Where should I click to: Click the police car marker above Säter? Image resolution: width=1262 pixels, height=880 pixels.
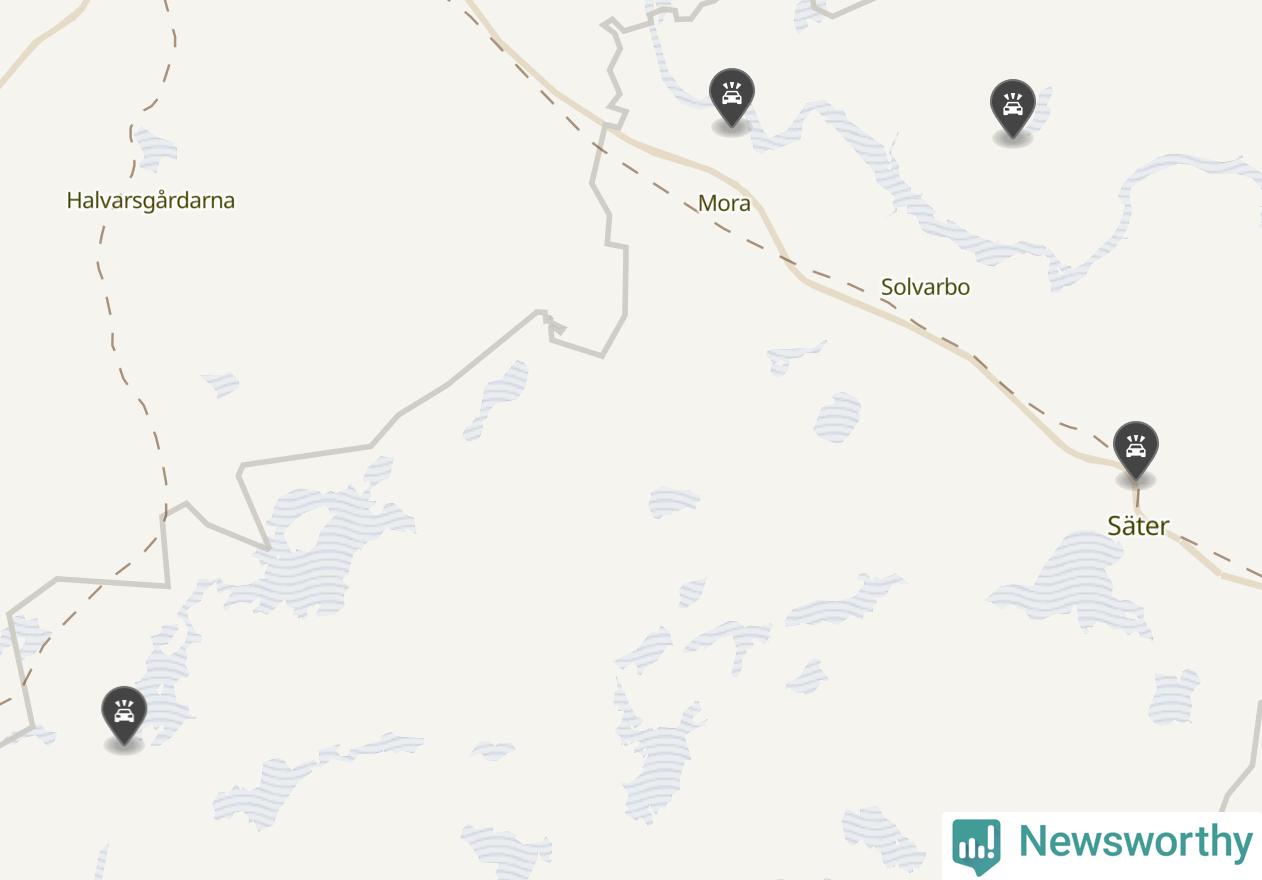(1135, 451)
